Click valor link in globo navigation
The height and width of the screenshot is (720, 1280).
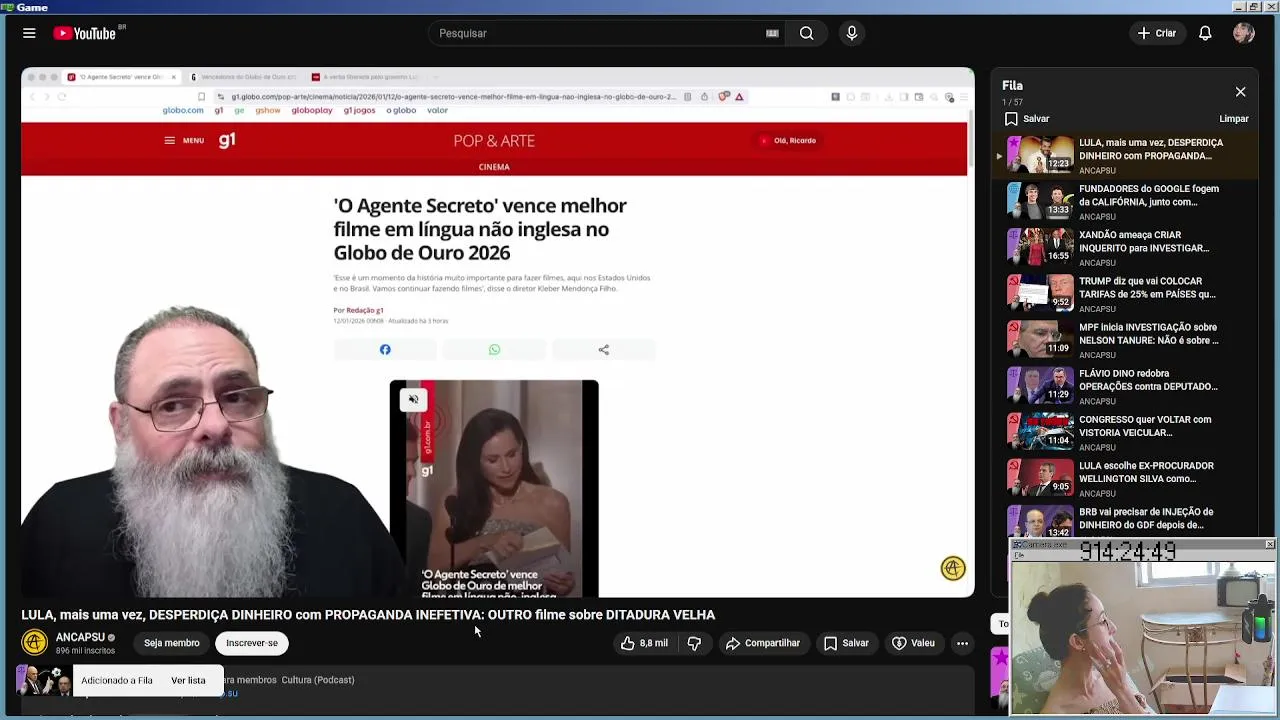(437, 111)
